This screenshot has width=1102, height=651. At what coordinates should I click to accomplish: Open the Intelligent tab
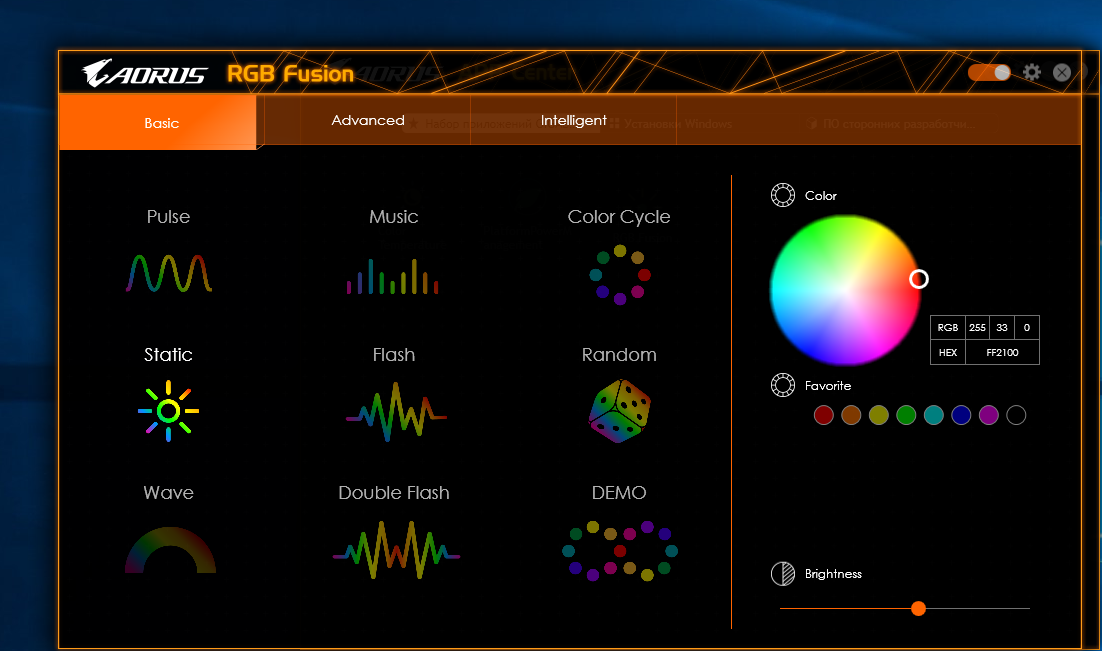pos(573,120)
